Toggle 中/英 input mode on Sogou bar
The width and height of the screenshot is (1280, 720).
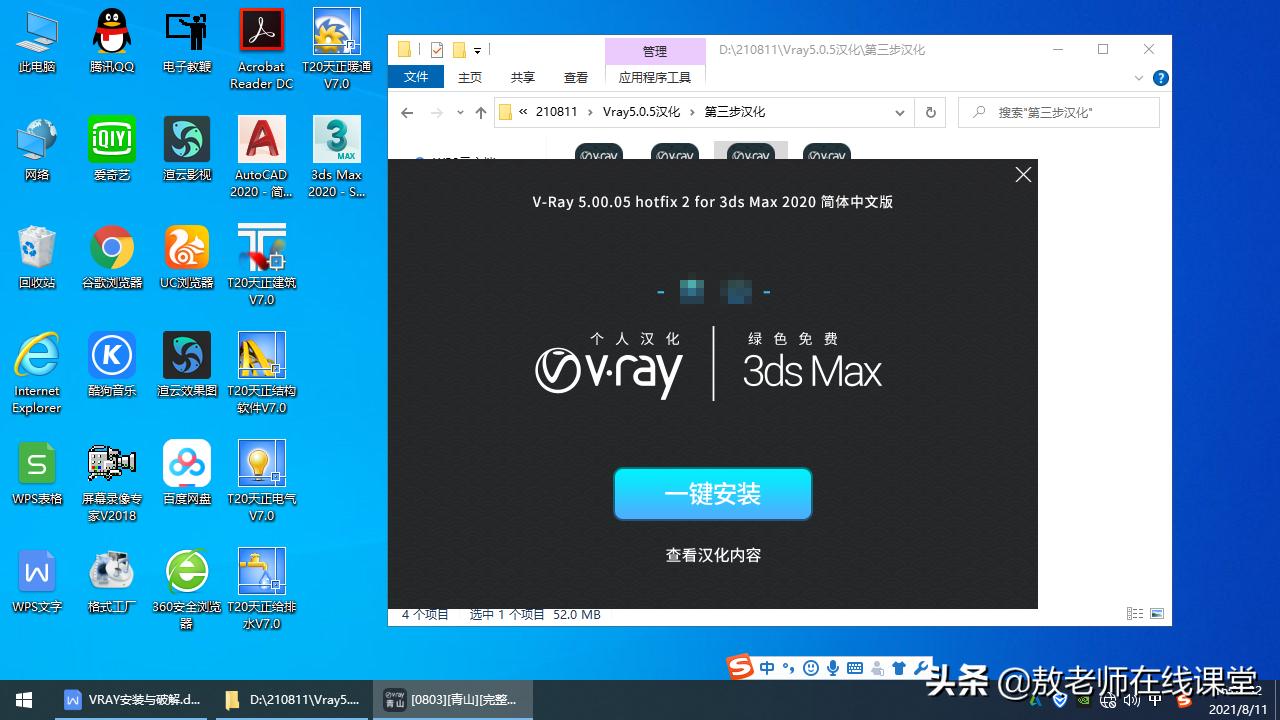click(766, 668)
